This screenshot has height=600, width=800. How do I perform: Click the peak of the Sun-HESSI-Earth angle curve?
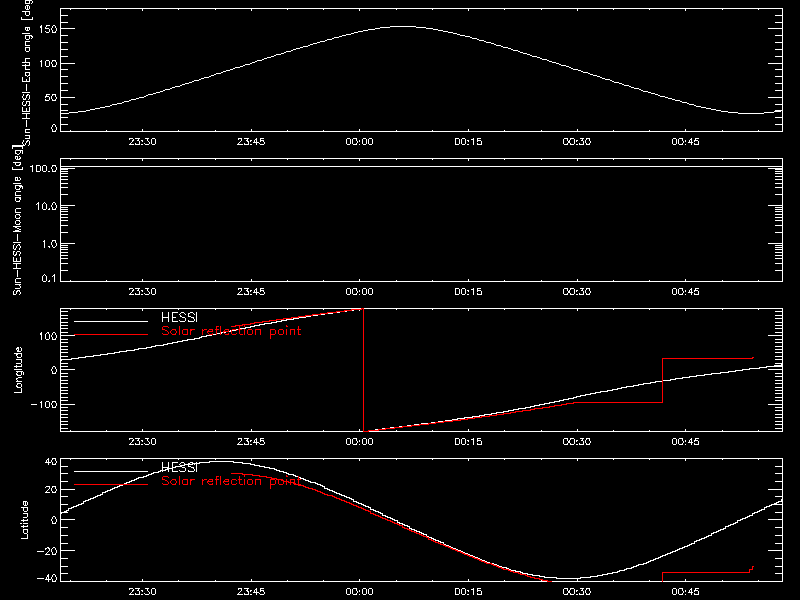click(403, 27)
